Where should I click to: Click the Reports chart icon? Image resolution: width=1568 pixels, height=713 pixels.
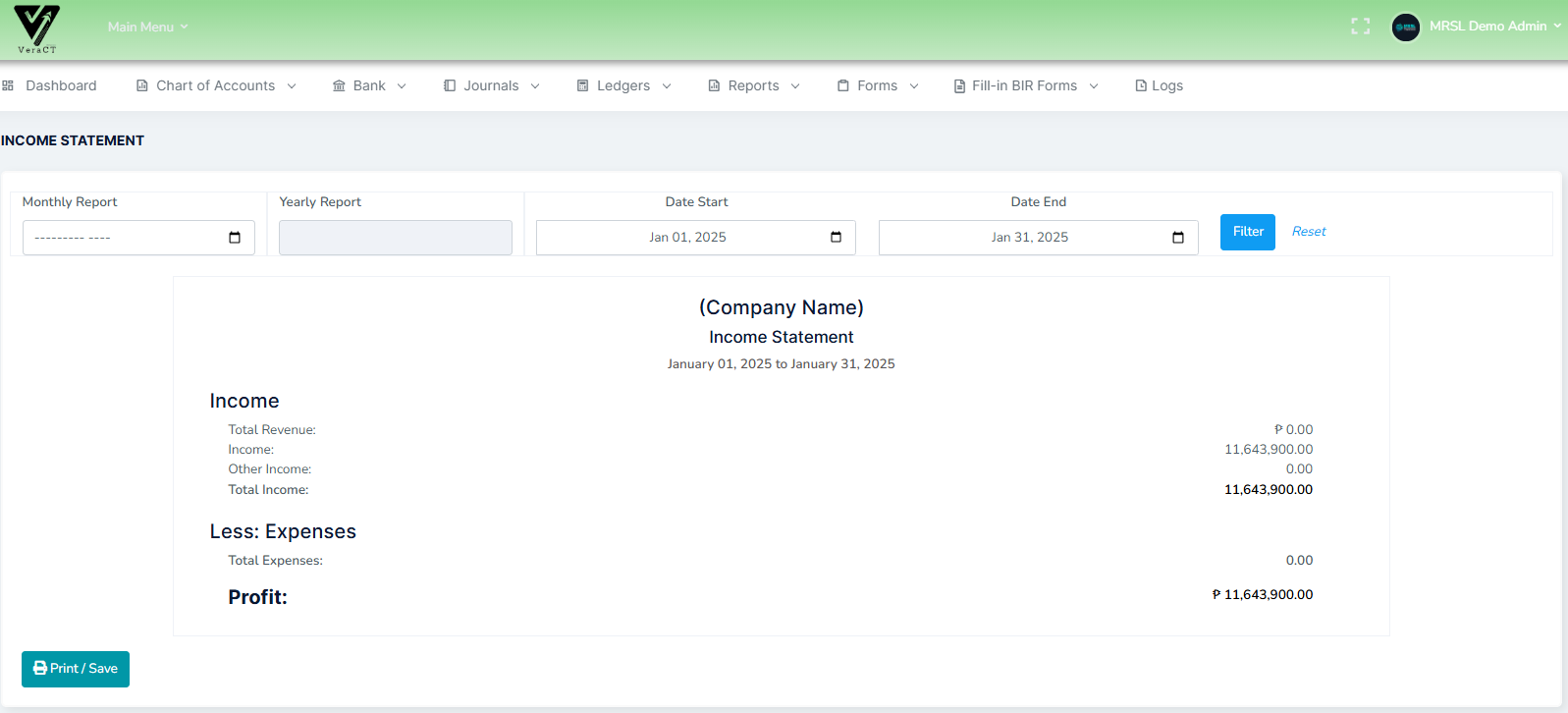point(714,85)
